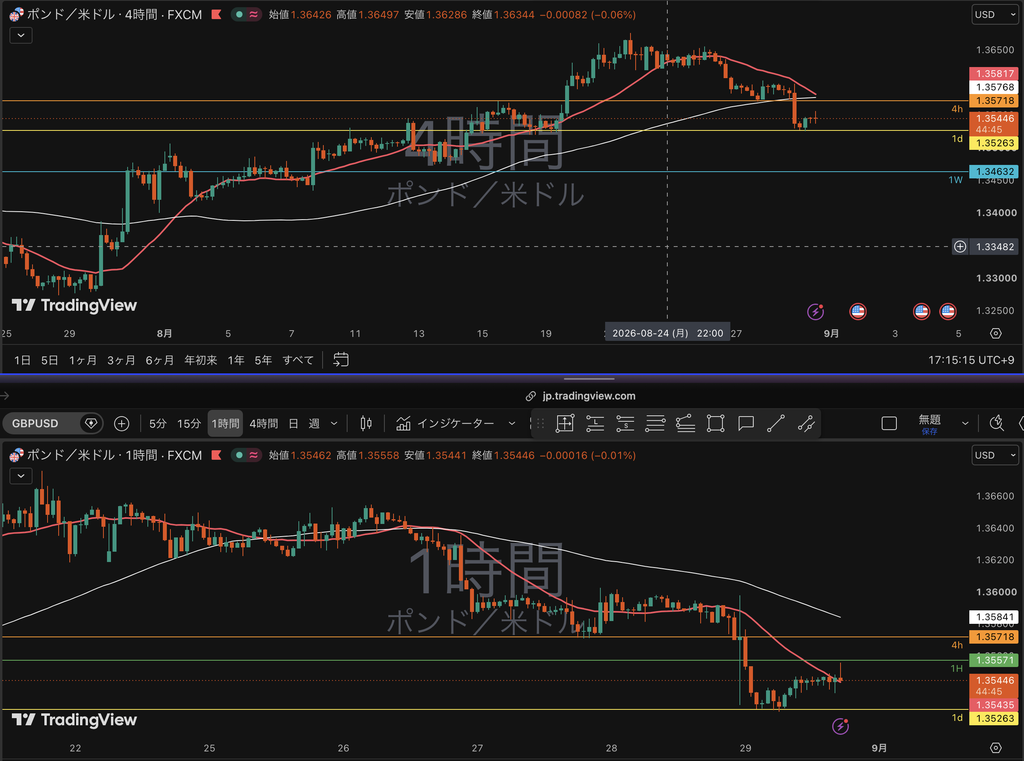The image size is (1024, 761).
Task: Toggle the lower chart flag marker
Action: coord(216,455)
